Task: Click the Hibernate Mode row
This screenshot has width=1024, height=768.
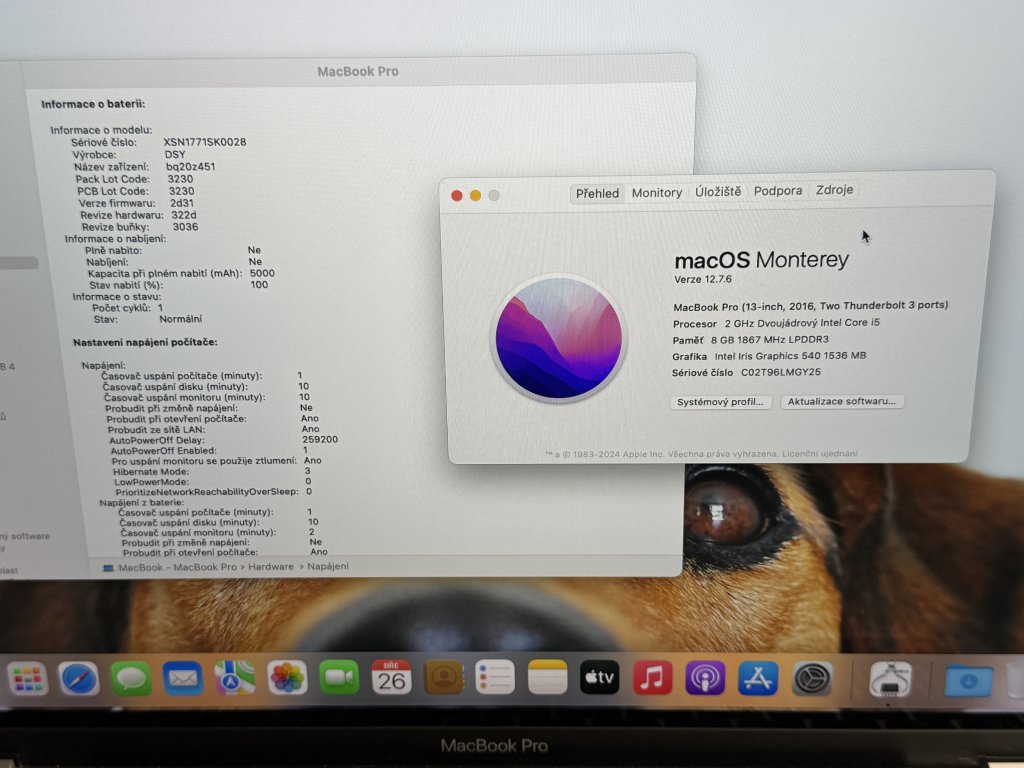Action: pos(212,471)
